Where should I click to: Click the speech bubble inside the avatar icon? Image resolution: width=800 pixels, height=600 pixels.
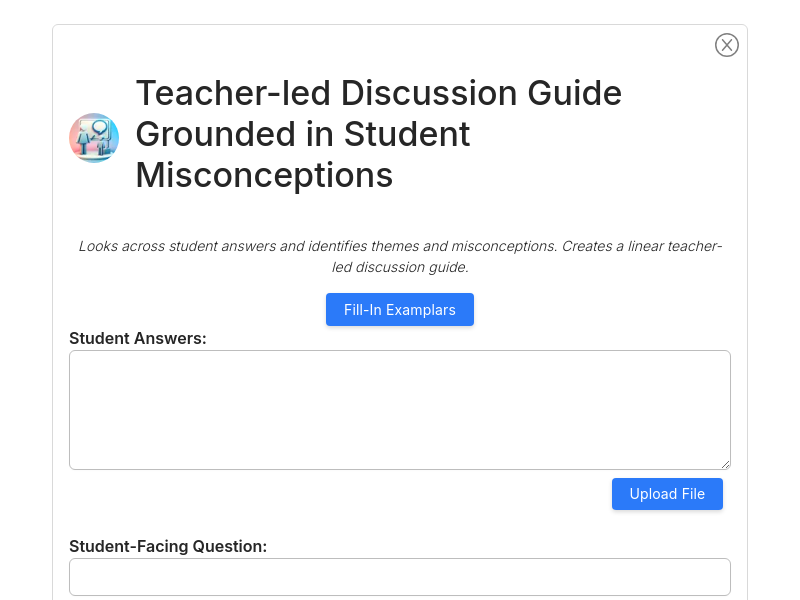(x=100, y=128)
